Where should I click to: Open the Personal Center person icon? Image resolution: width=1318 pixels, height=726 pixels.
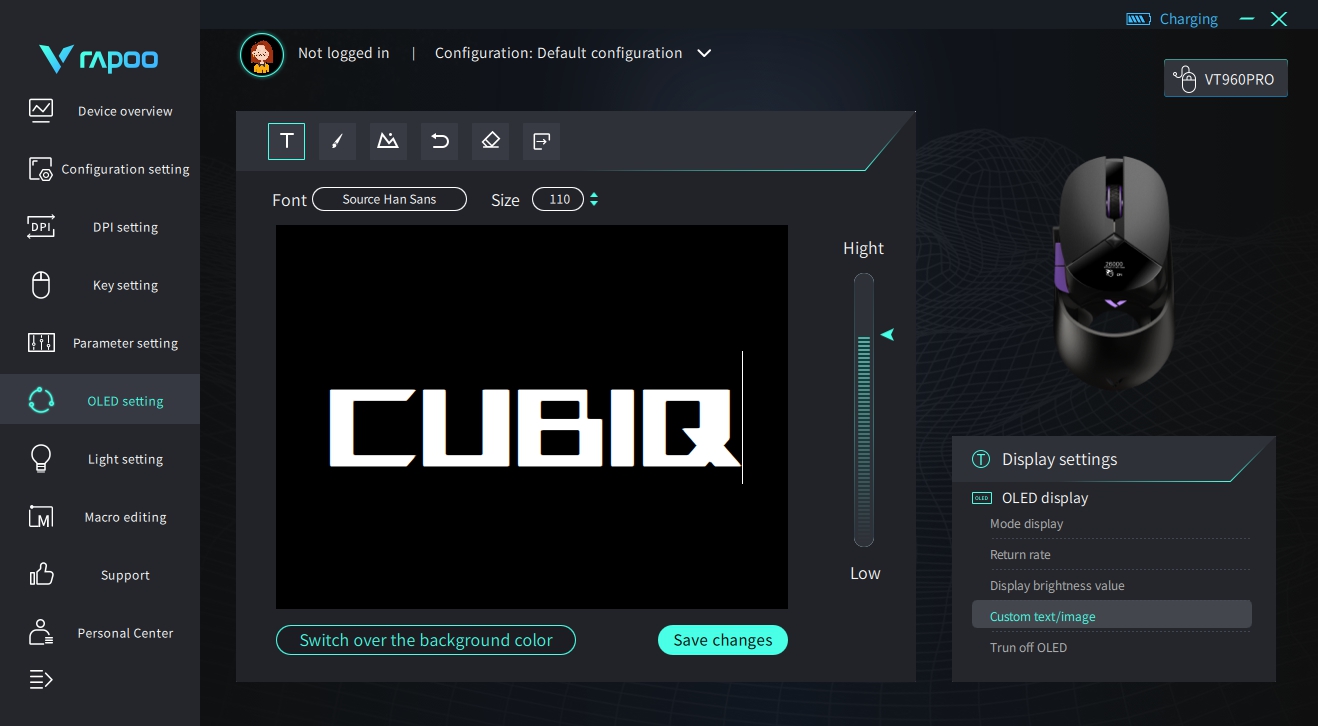[41, 633]
